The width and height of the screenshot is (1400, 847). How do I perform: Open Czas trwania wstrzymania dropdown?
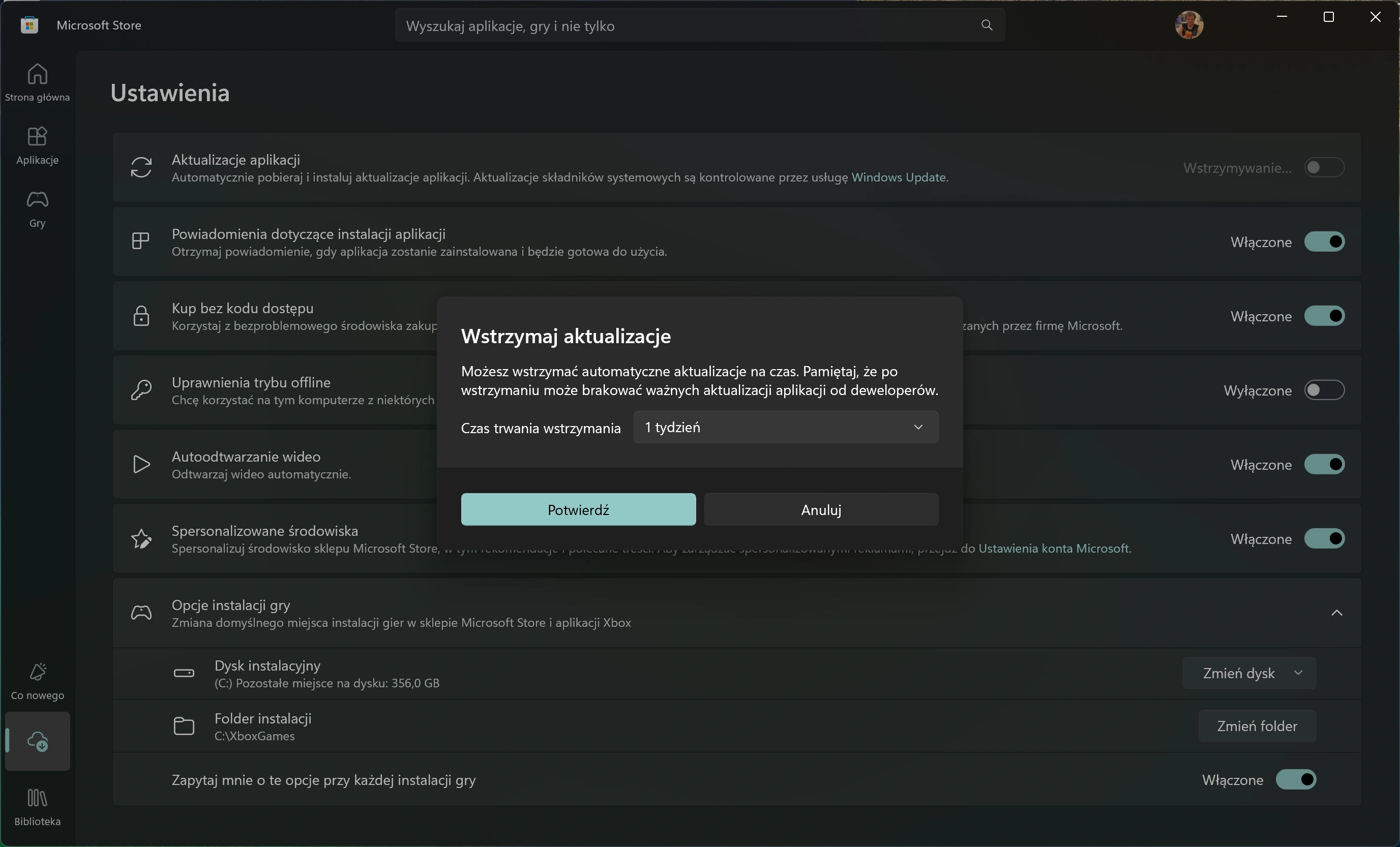pyautogui.click(x=786, y=427)
